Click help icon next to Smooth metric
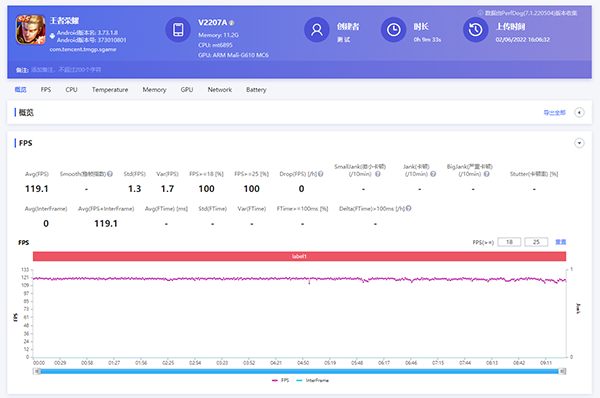The image size is (600, 398). (110, 174)
